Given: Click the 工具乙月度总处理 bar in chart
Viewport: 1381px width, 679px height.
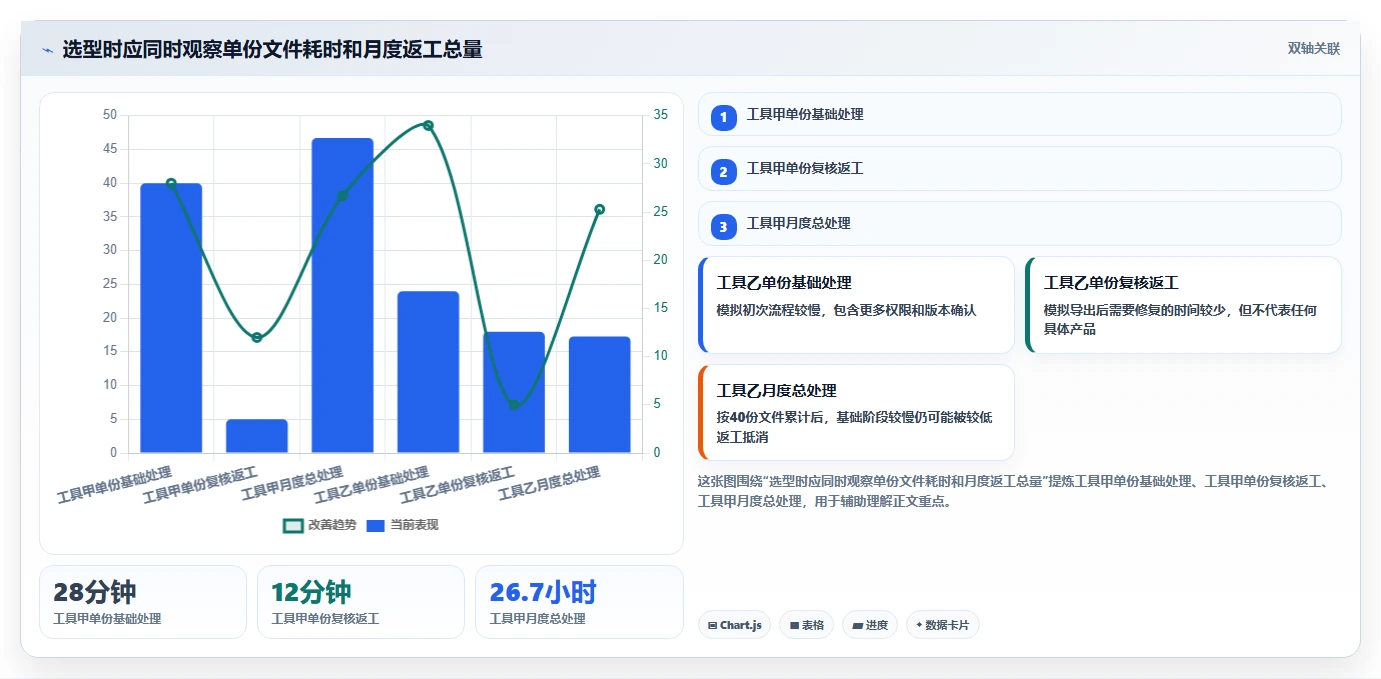Looking at the screenshot, I should [x=600, y=395].
